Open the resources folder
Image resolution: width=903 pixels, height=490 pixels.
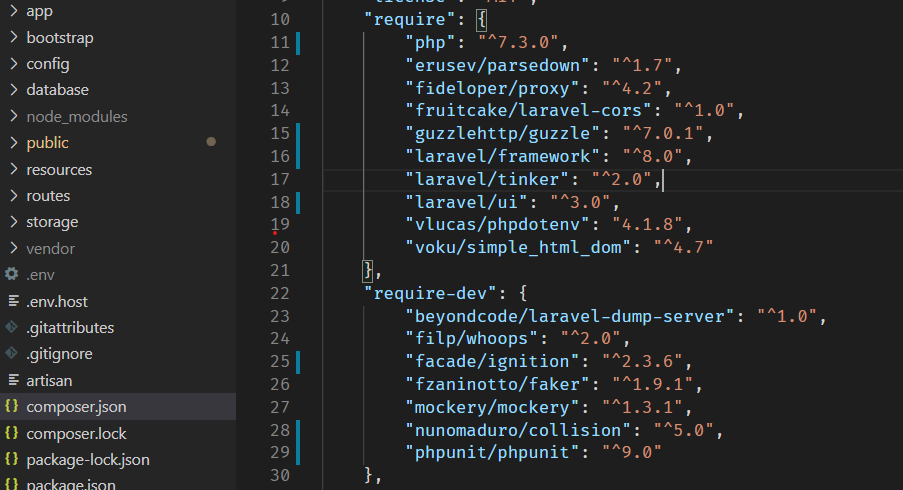(x=59, y=170)
